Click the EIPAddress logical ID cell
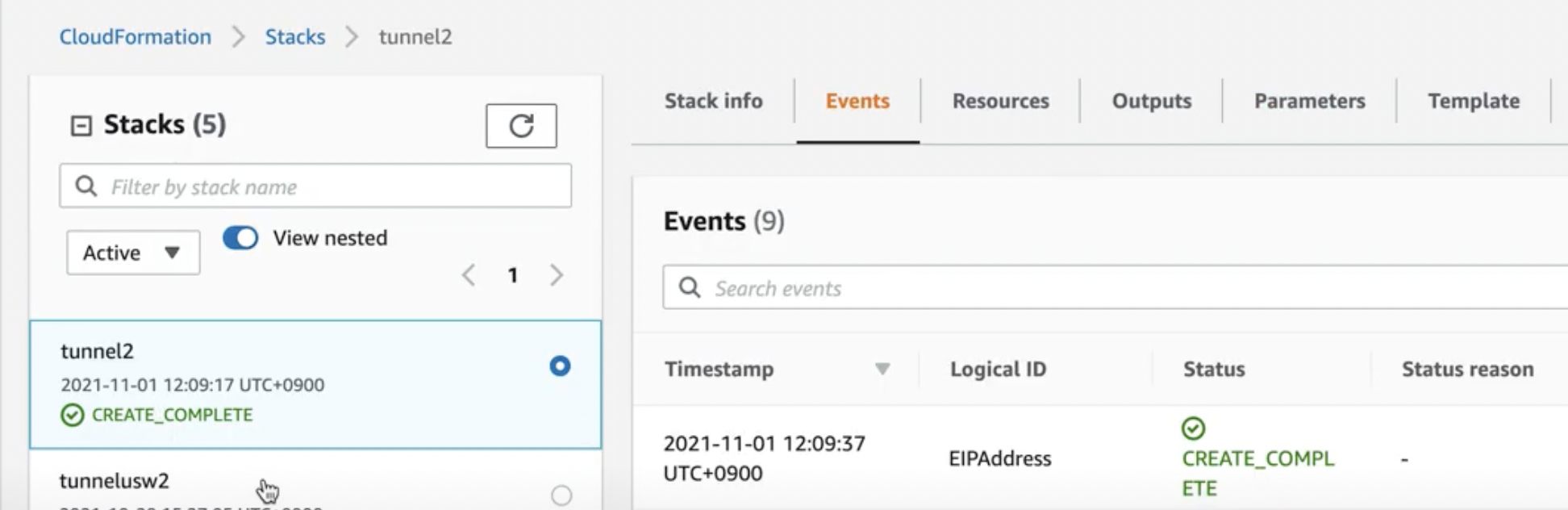Image resolution: width=1568 pixels, height=510 pixels. (x=1000, y=458)
